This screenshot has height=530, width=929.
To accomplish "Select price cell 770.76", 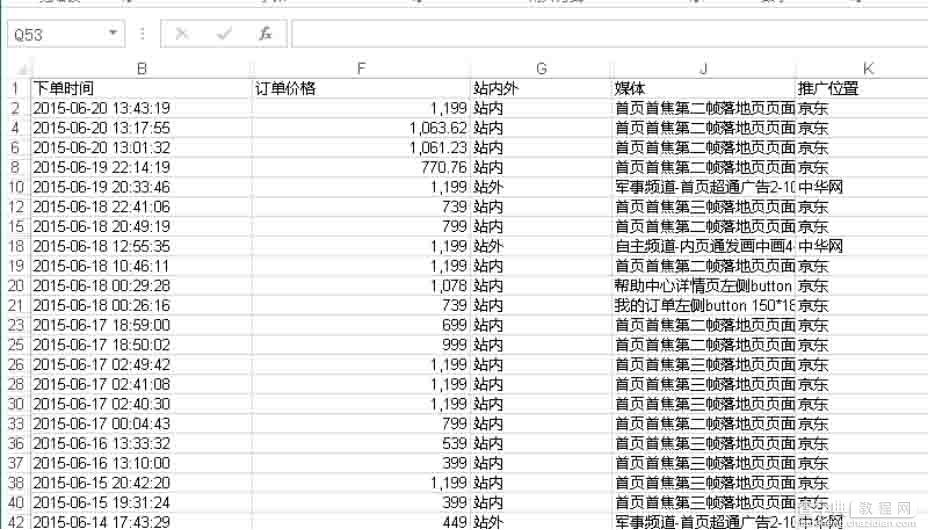I will pos(361,168).
